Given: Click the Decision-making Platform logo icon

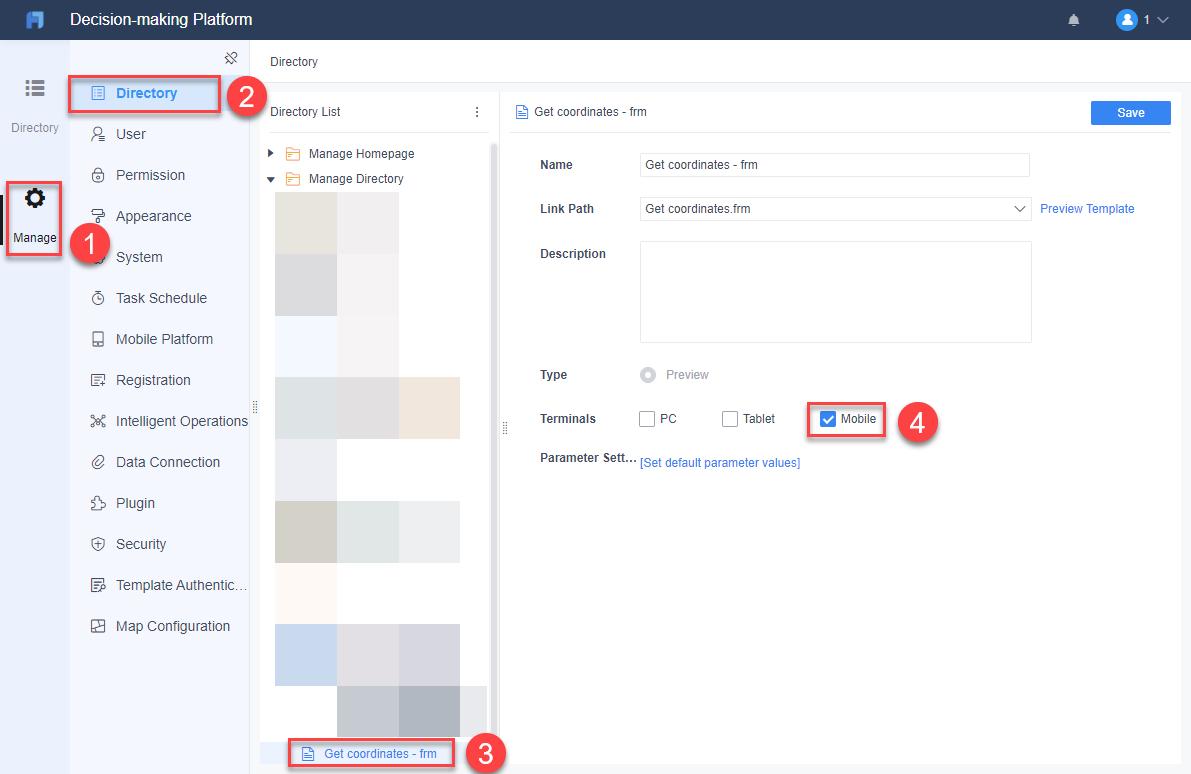Looking at the screenshot, I should pos(35,20).
